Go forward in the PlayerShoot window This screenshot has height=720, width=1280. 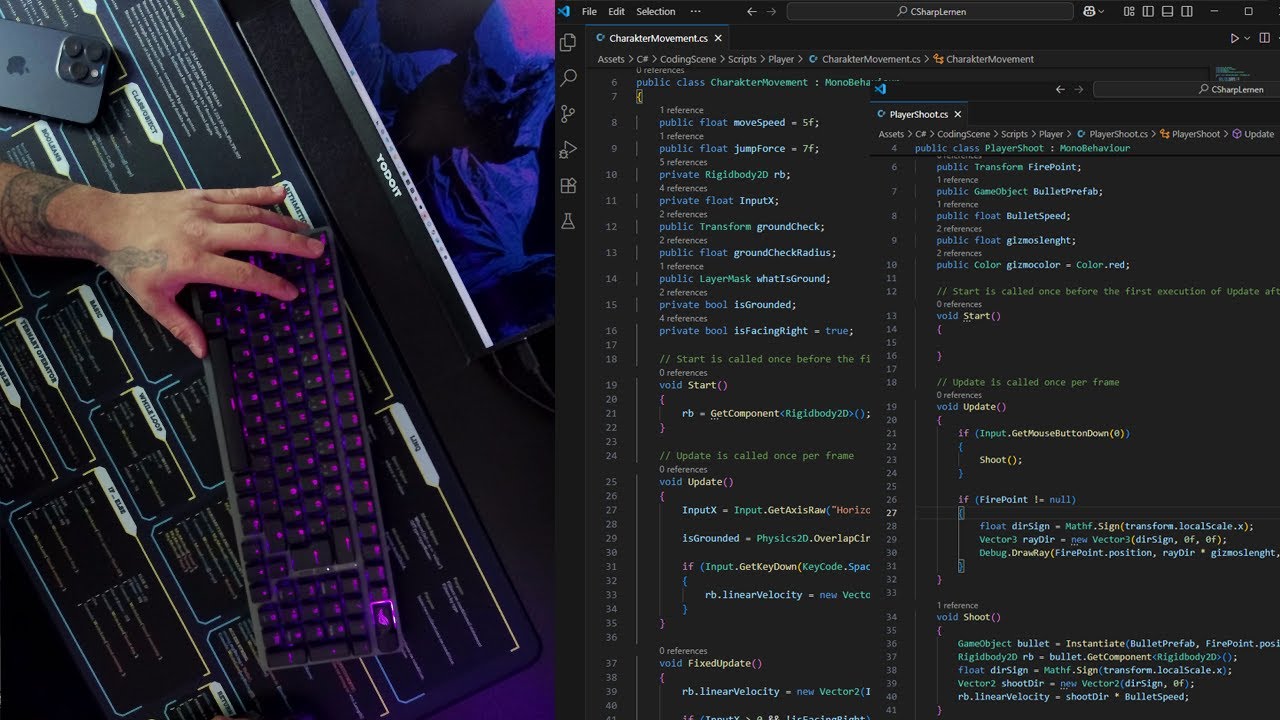1079,89
